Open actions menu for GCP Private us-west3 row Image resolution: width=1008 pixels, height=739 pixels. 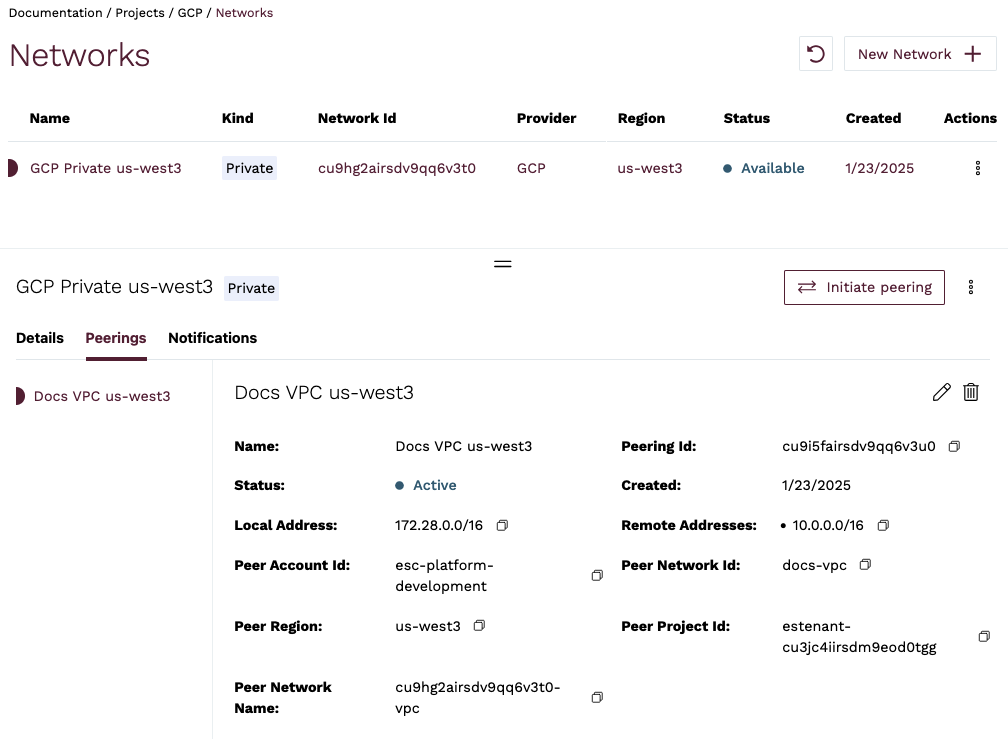977,168
